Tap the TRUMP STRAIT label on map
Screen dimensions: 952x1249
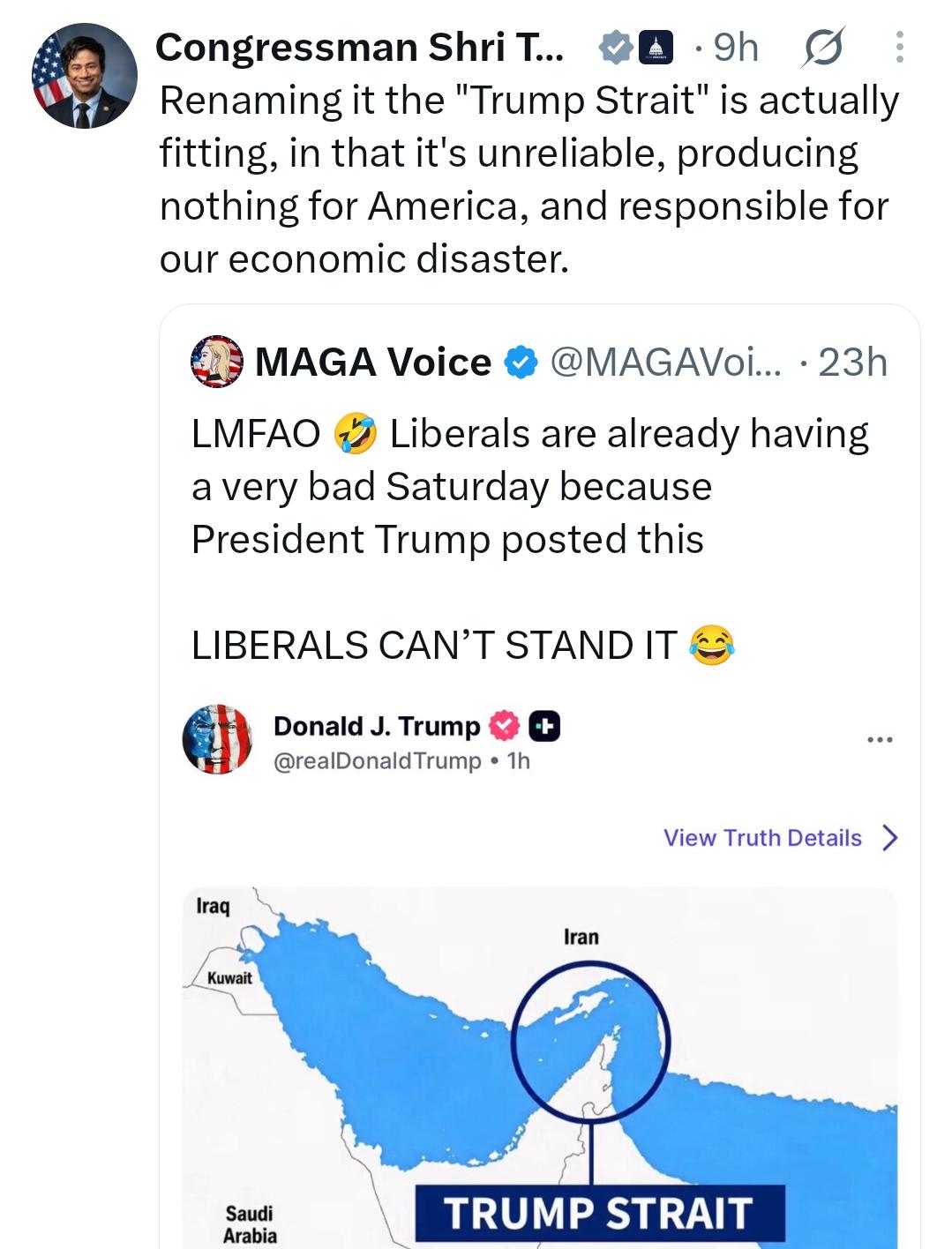(x=600, y=1213)
